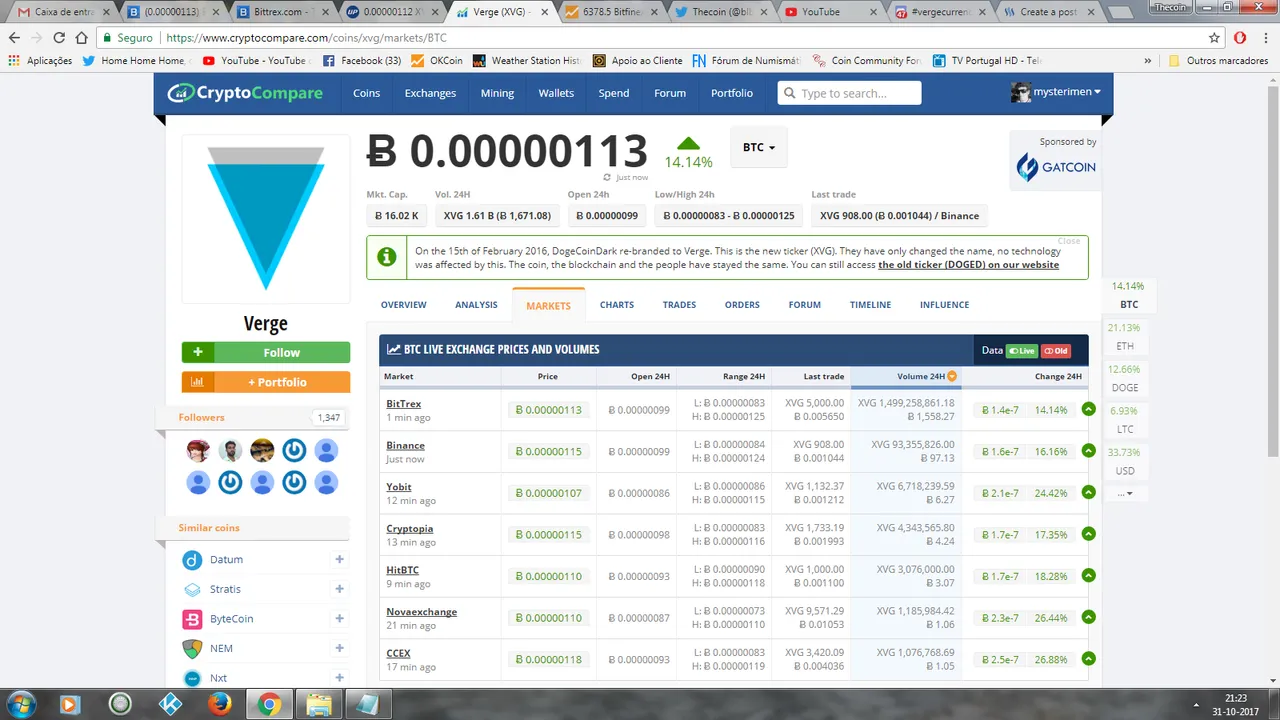This screenshot has width=1280, height=720.
Task: Open the BitTrex market link
Action: [404, 404]
